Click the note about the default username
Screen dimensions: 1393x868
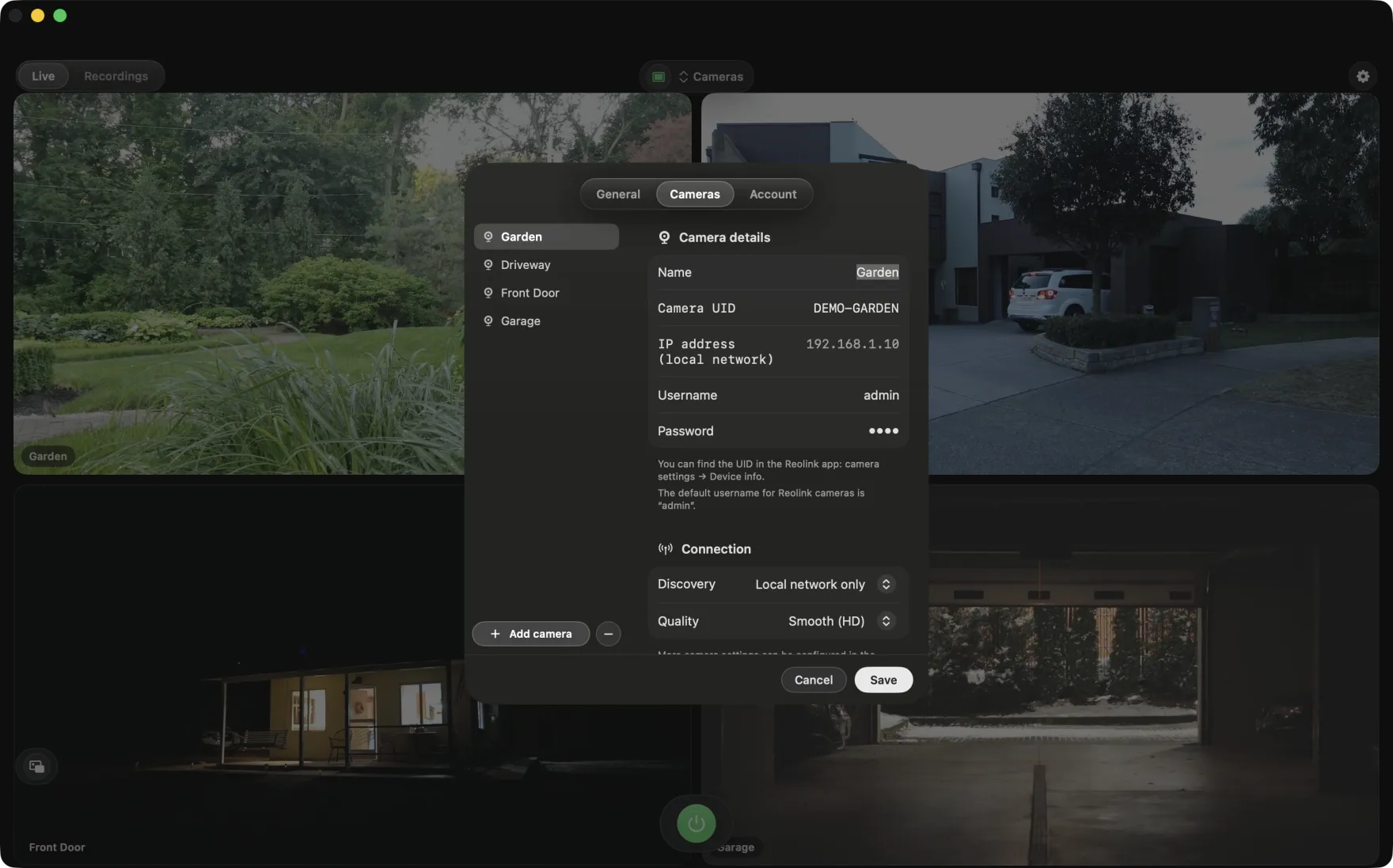(x=761, y=499)
